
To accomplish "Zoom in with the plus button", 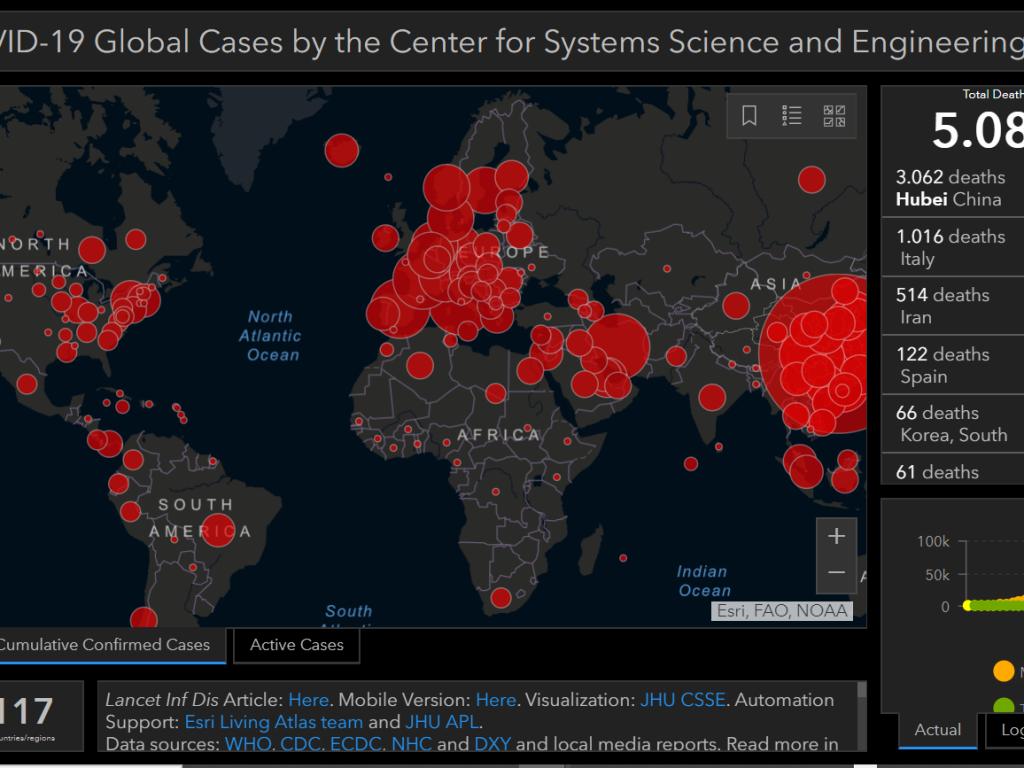I will pyautogui.click(x=836, y=536).
